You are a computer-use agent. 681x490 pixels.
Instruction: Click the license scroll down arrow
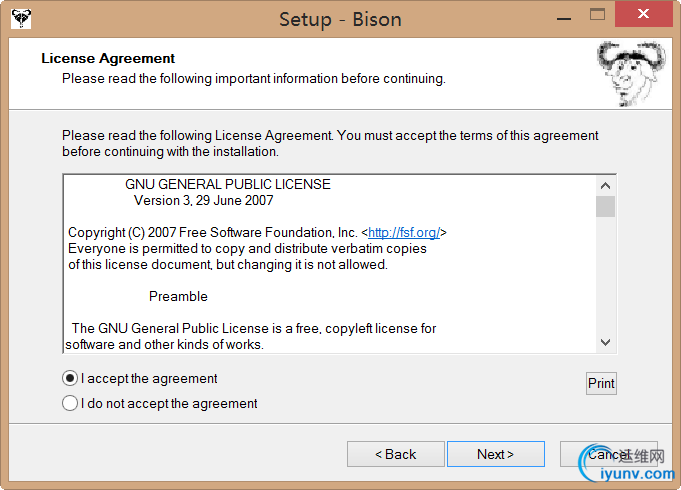[x=605, y=342]
